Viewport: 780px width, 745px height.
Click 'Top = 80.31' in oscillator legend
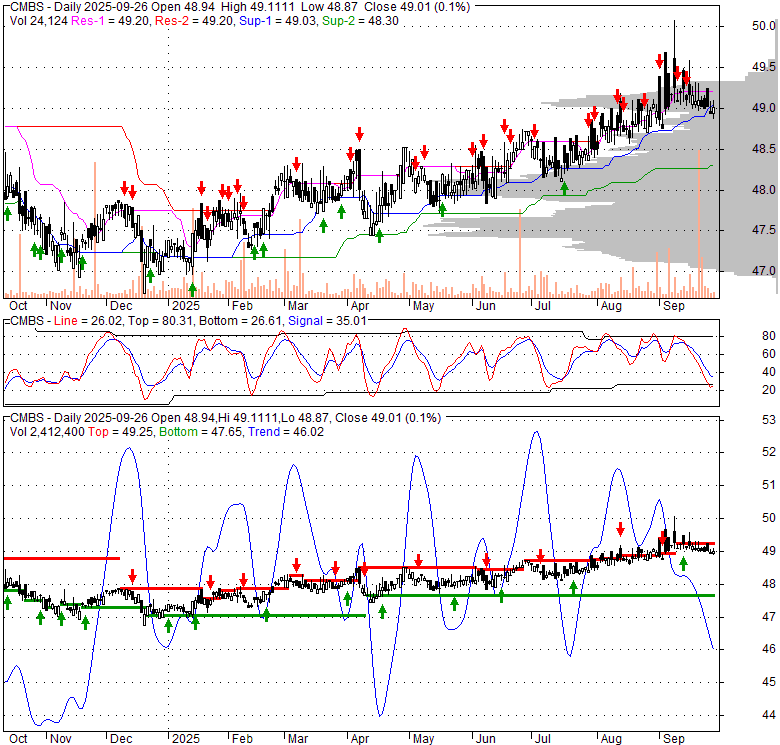pos(161,321)
